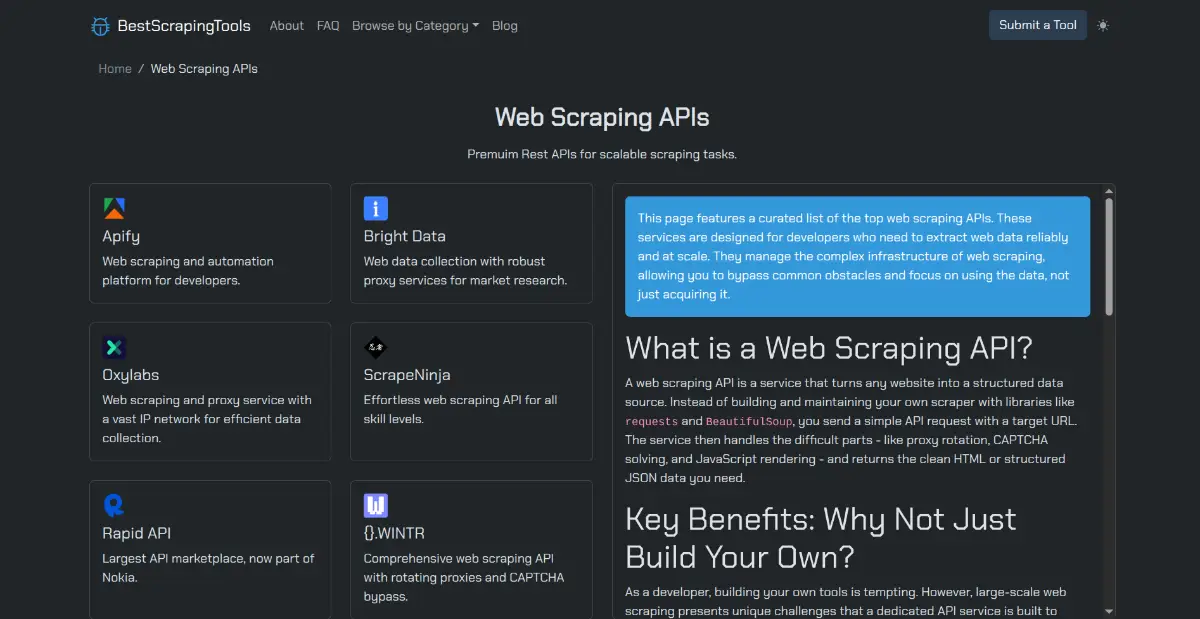Click the ScrapeNinja ninja logo icon
The height and width of the screenshot is (619, 1200).
pos(374,346)
